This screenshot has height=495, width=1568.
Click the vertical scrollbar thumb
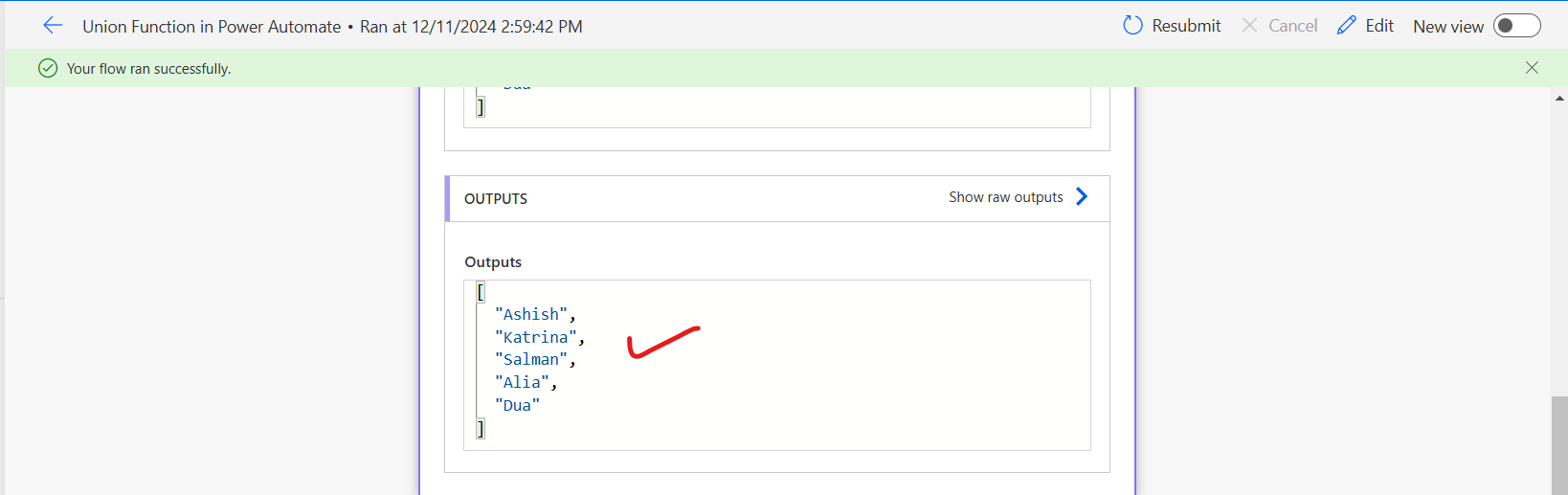click(1559, 443)
